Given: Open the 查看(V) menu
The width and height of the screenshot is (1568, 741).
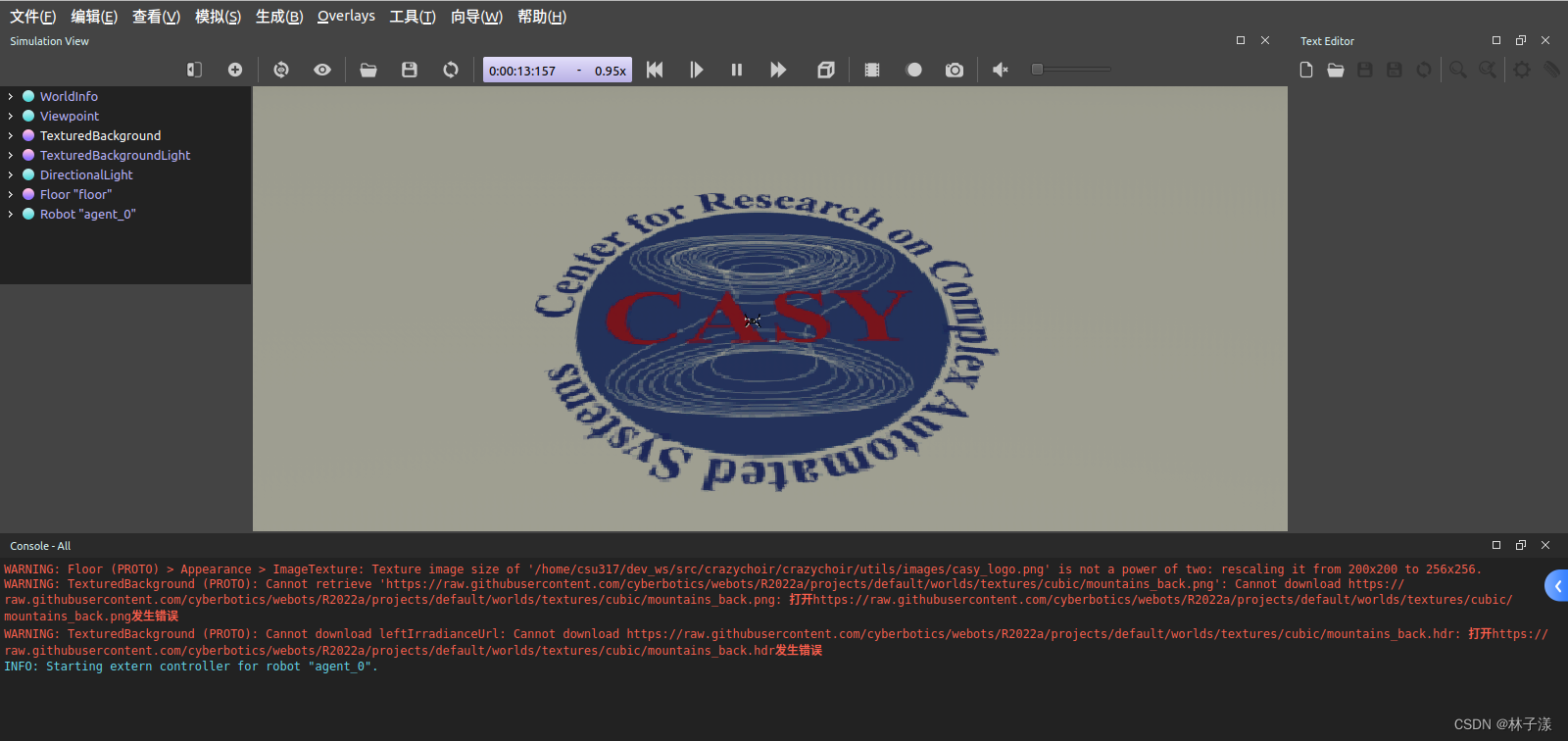Looking at the screenshot, I should [156, 17].
